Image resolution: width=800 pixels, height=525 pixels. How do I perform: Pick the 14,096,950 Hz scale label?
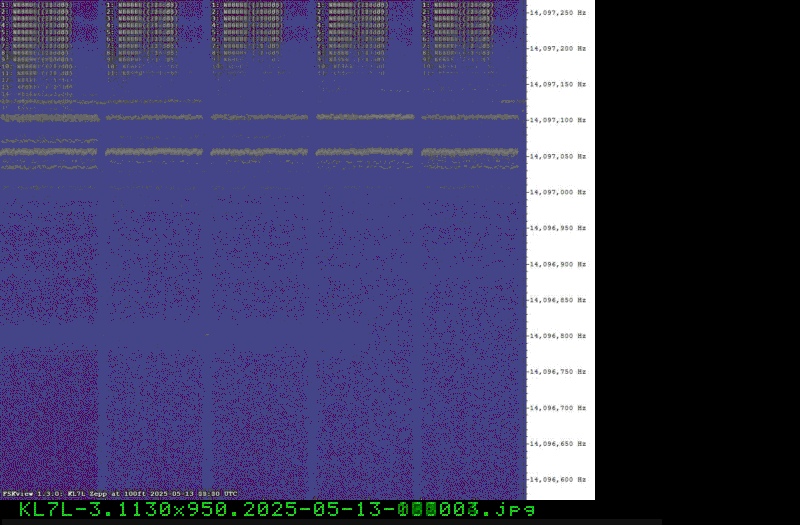(x=558, y=228)
